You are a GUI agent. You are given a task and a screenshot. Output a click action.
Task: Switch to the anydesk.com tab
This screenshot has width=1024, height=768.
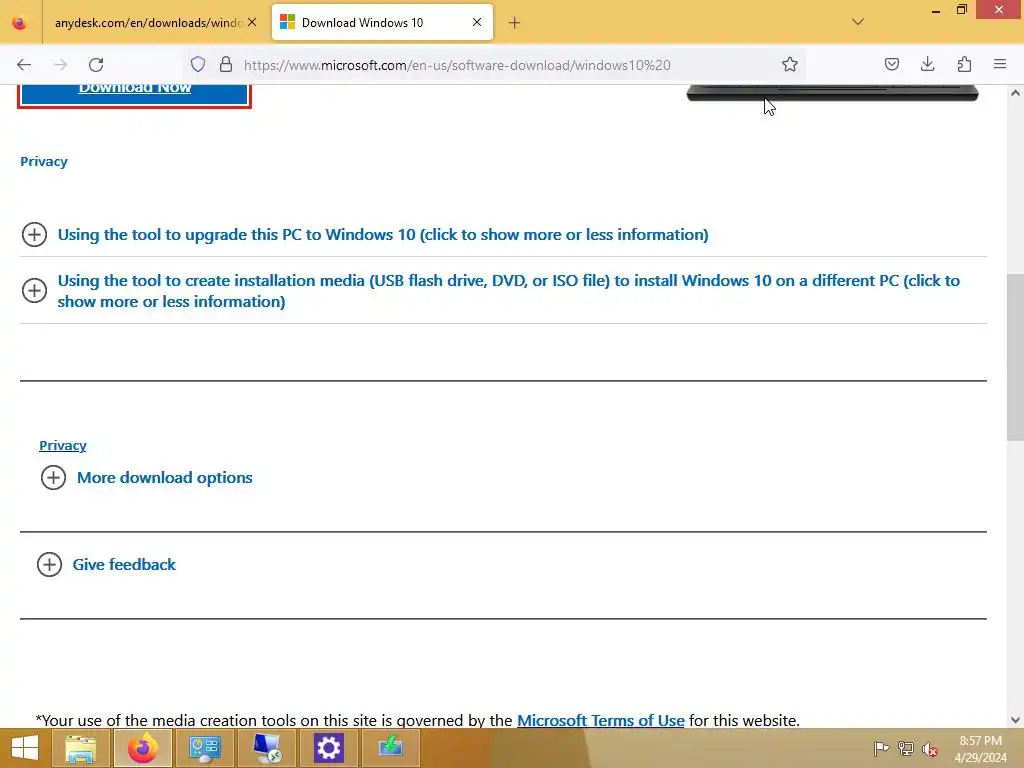pyautogui.click(x=148, y=23)
